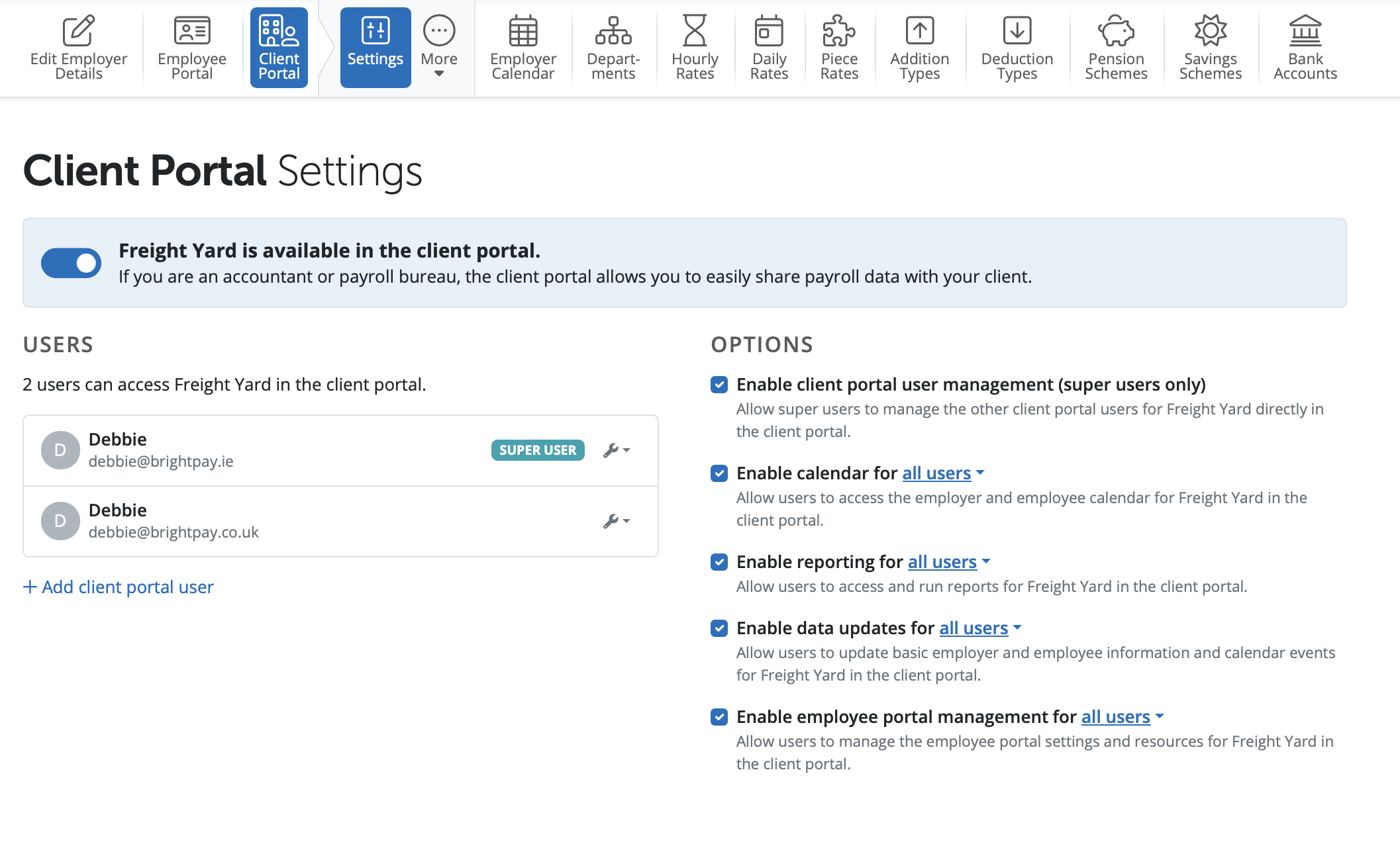1400x862 pixels.
Task: Open 'all users' dropdown for reporting
Action: [x=948, y=562]
